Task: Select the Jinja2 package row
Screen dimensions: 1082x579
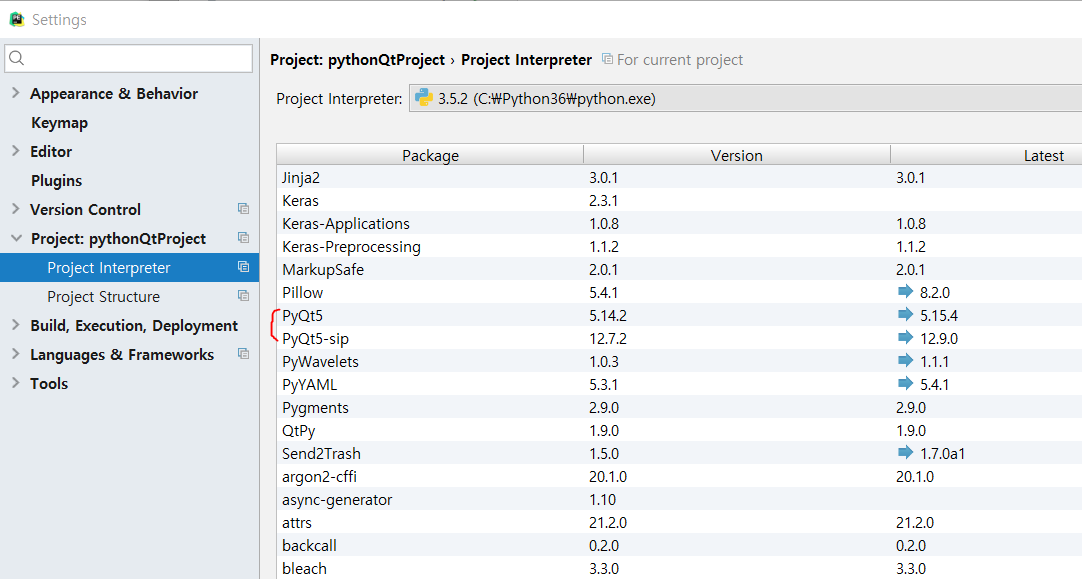Action: [679, 177]
